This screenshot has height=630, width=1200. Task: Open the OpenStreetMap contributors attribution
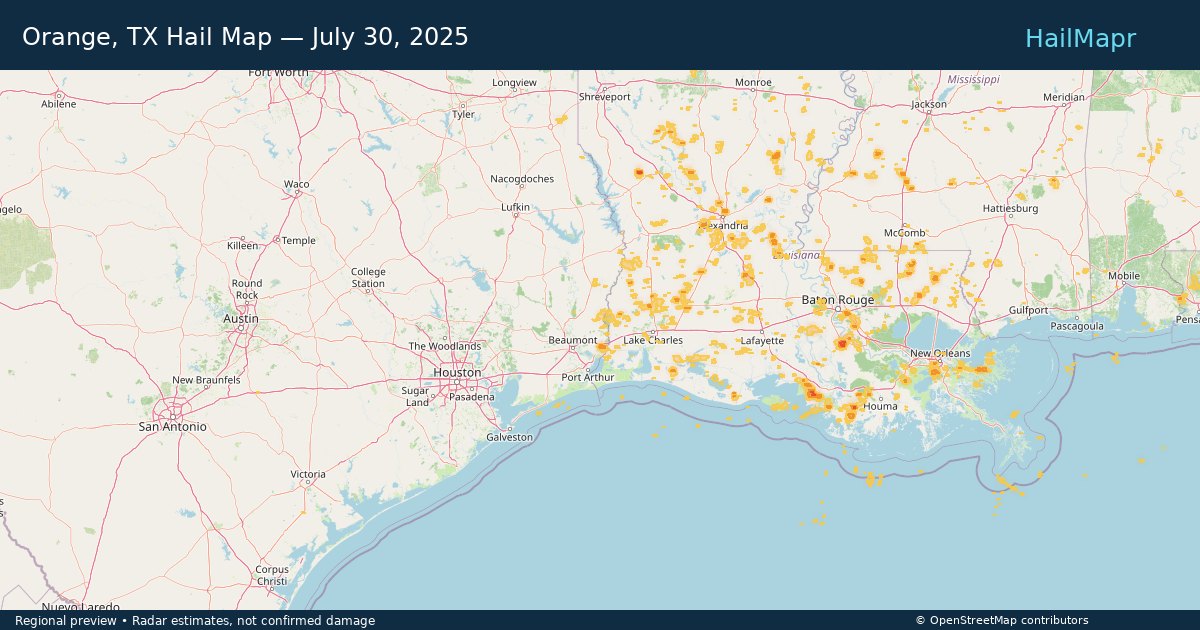pyautogui.click(x=1002, y=620)
